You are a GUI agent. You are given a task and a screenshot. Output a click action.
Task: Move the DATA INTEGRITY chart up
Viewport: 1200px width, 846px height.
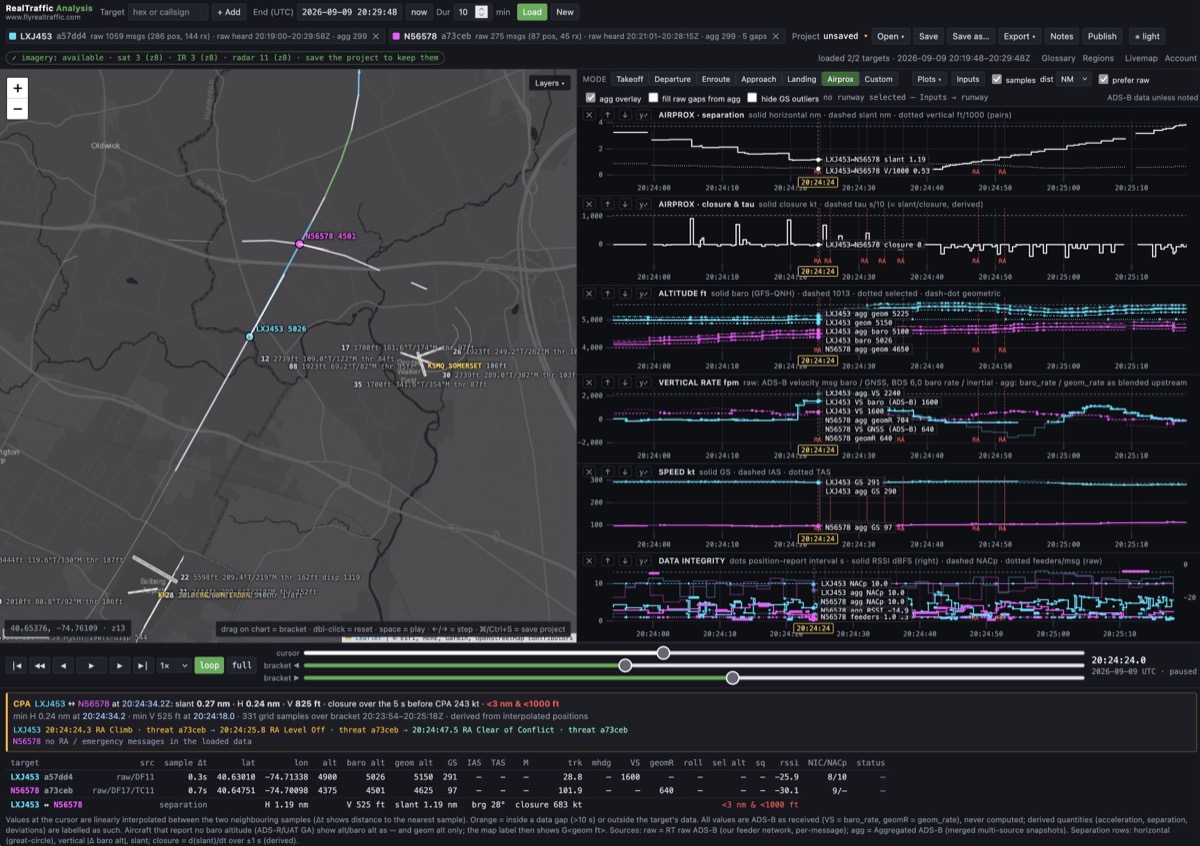click(607, 561)
